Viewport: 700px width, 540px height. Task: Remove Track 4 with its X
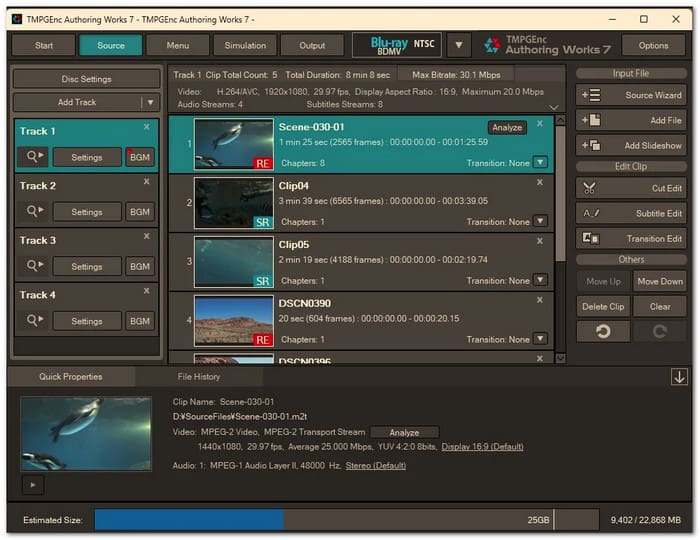pyautogui.click(x=146, y=291)
